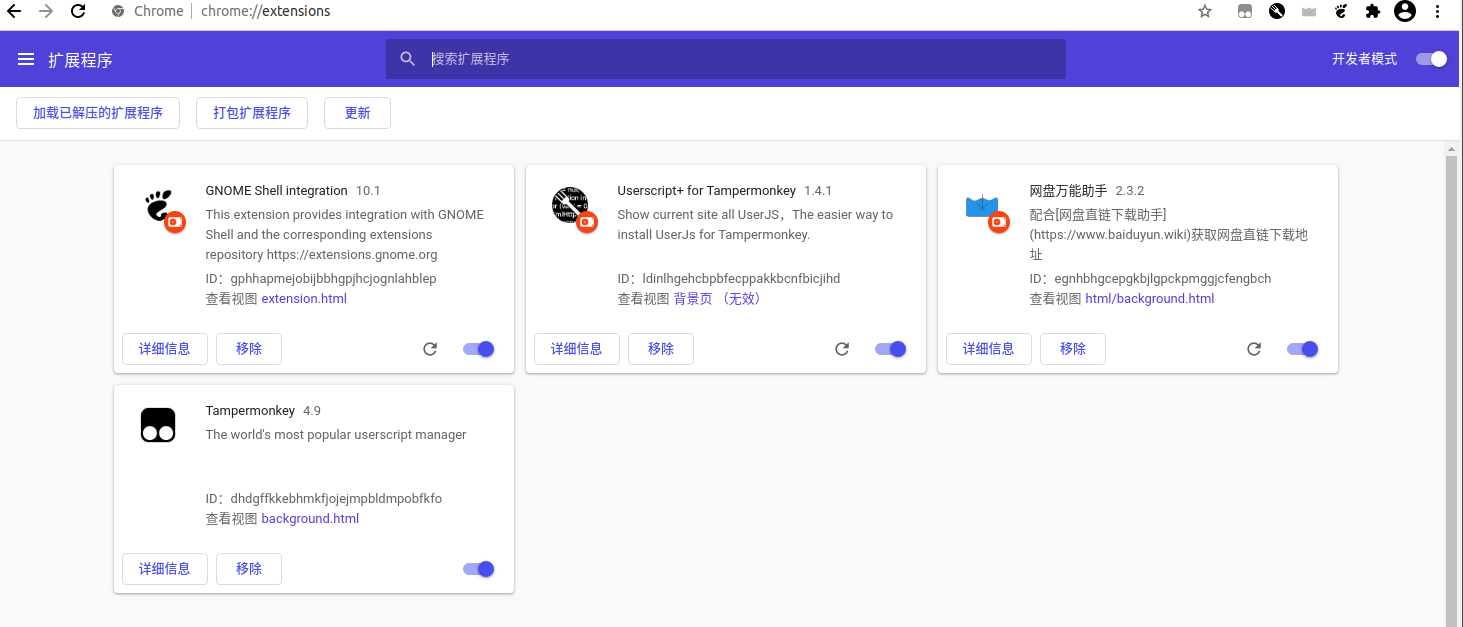Open the Tampermonkey toolbar icon
Screen dimensions: 1463x627
click(x=1245, y=12)
